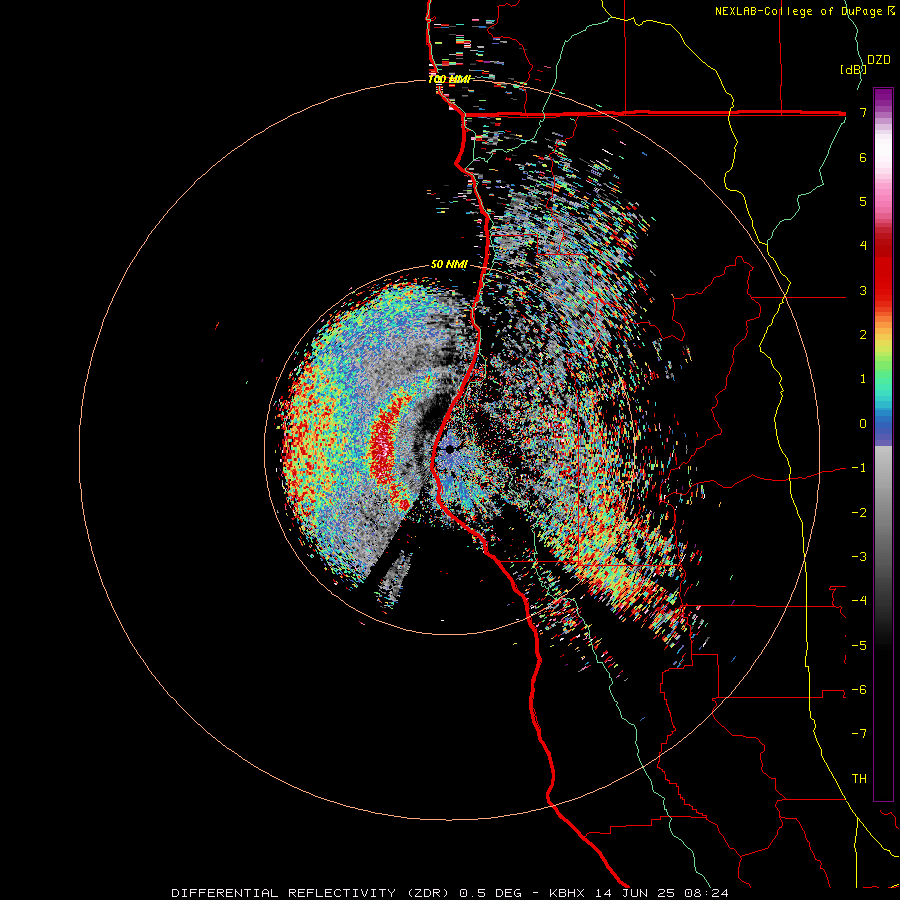Click the DZD legend title
The image size is (900, 900).
click(879, 60)
